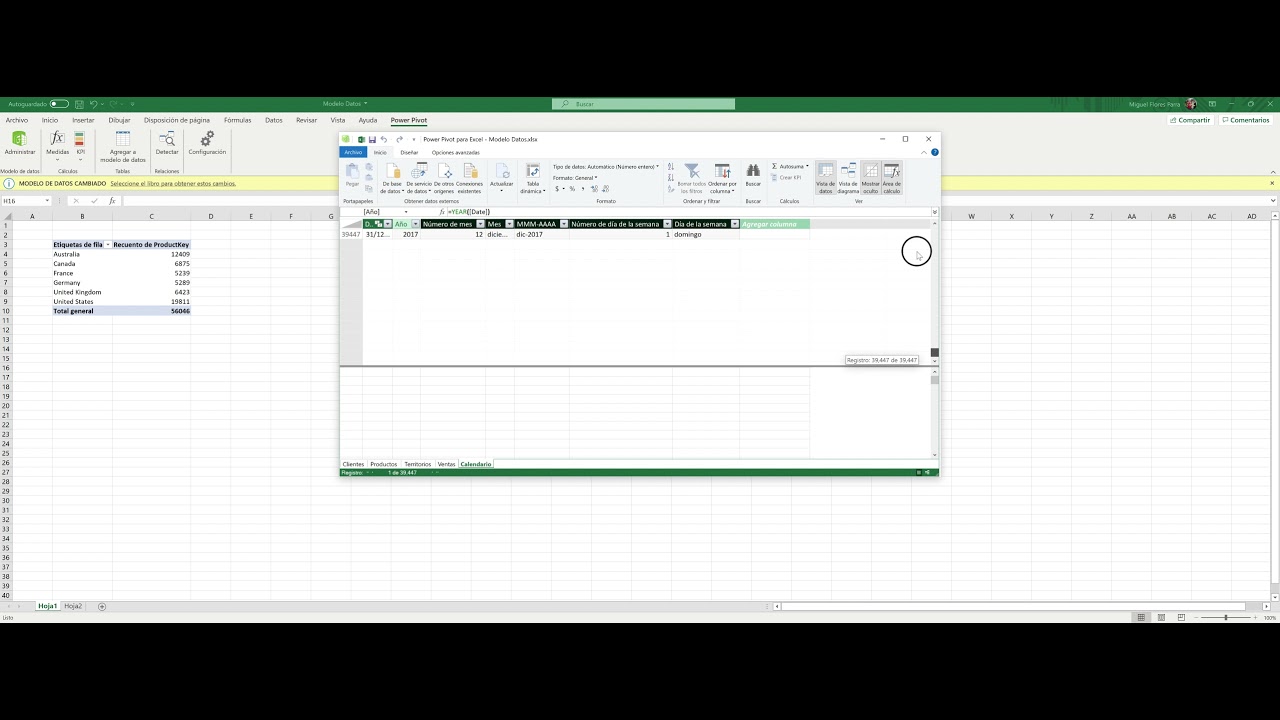Click the sort descending Z-A icon
The height and width of the screenshot is (720, 1280).
click(671, 177)
